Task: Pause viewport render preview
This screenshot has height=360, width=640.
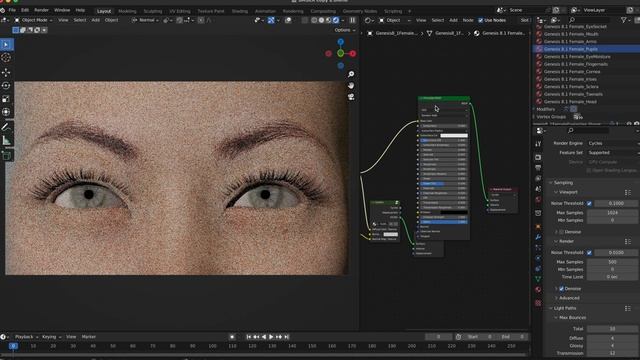Action: pos(352,20)
